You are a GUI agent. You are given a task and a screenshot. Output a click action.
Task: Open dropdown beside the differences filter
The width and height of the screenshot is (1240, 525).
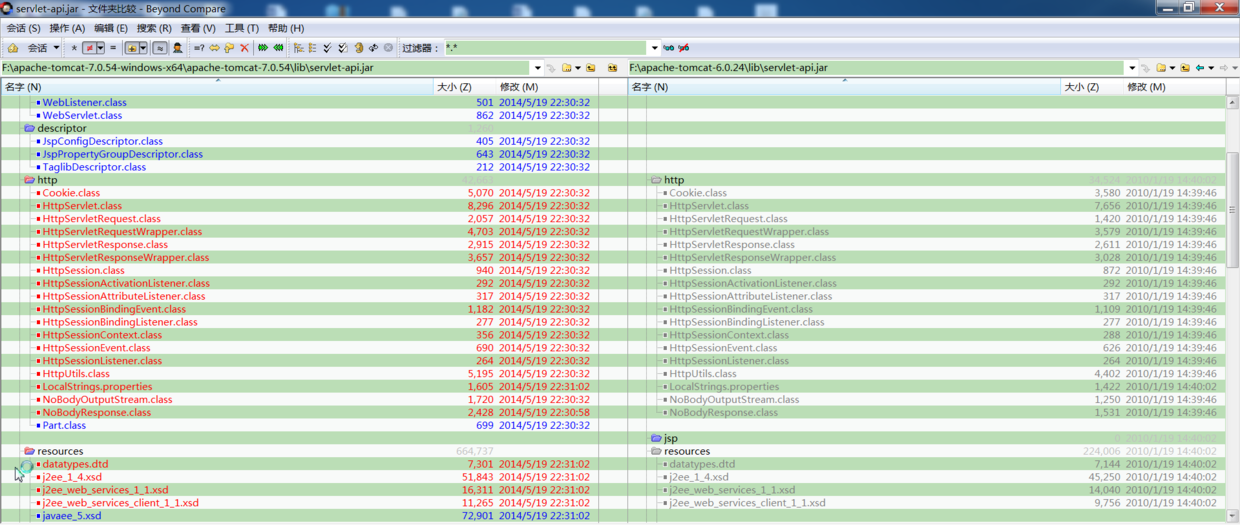(x=100, y=47)
